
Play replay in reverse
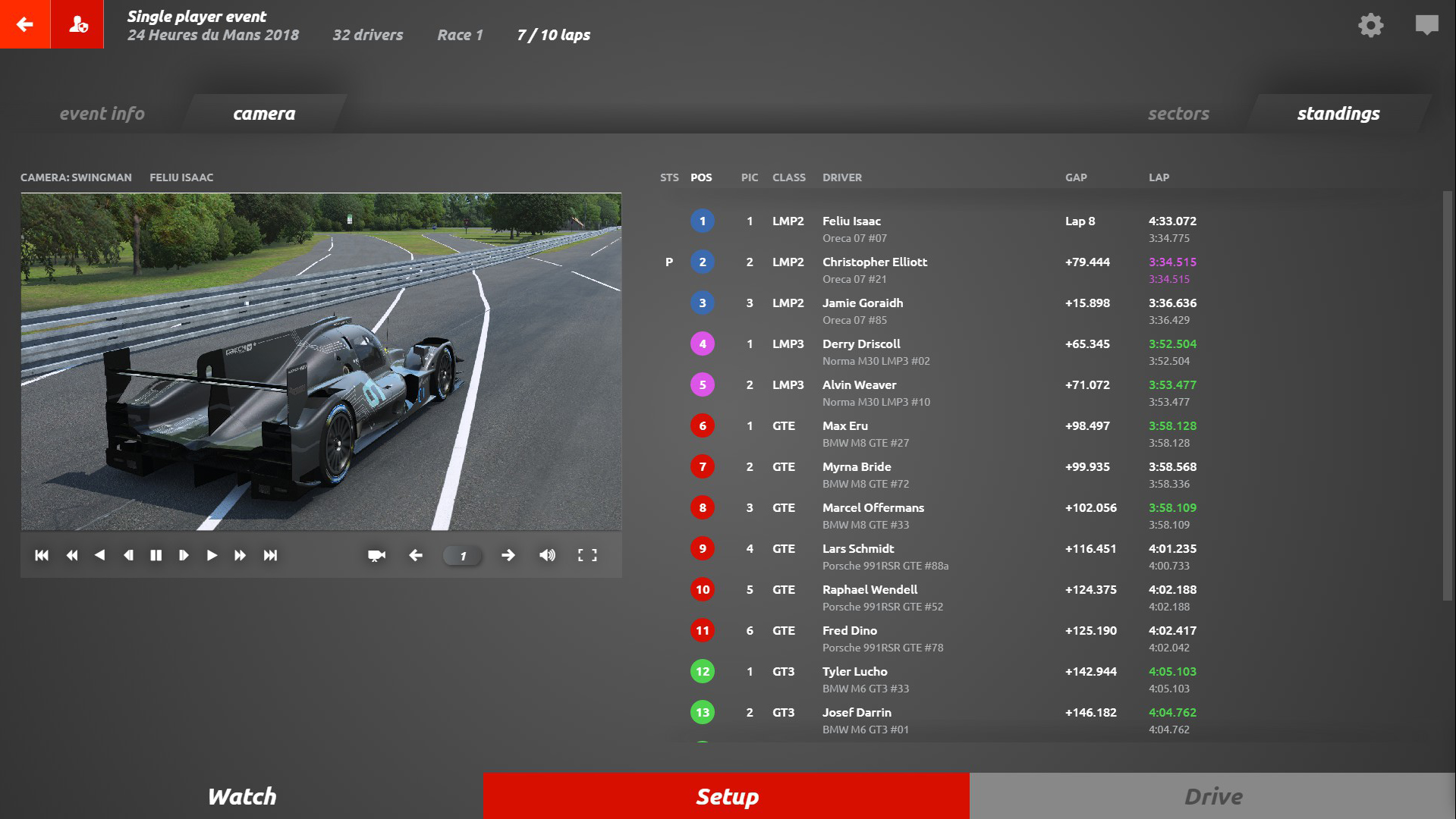click(99, 555)
